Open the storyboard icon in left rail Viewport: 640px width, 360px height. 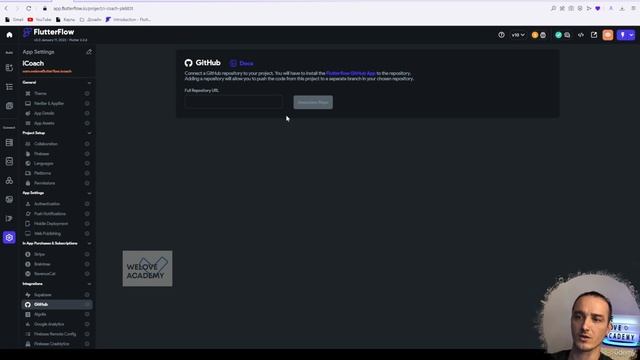(9, 106)
